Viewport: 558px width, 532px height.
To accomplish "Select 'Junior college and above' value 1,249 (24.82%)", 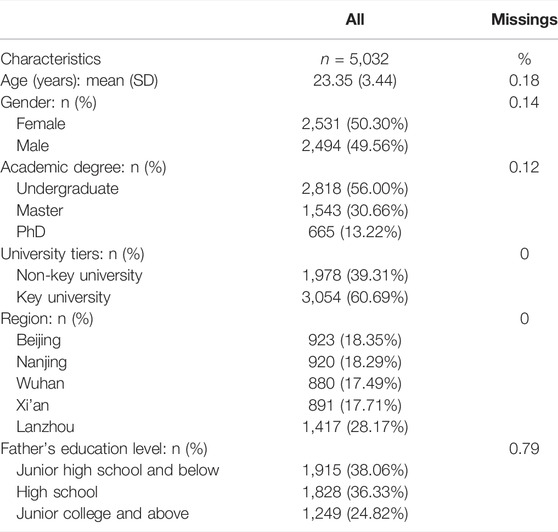I will (x=355, y=514).
